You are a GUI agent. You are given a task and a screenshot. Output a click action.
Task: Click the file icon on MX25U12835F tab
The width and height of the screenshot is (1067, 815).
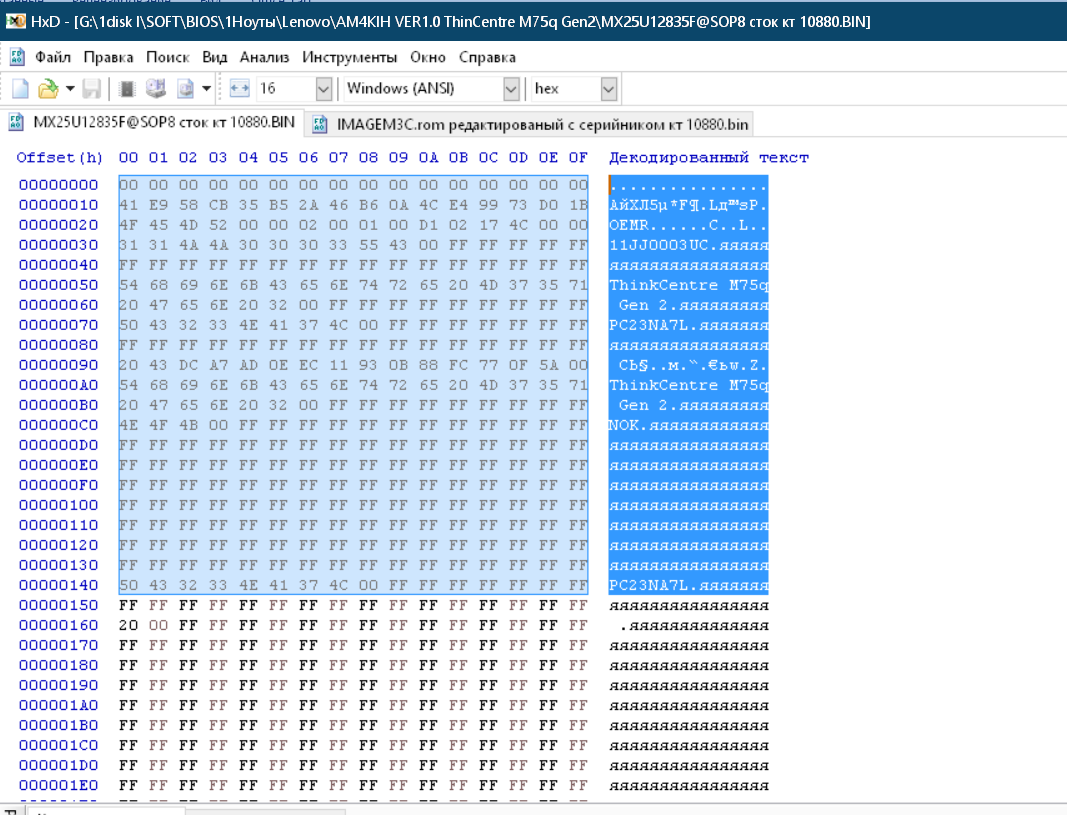16,122
